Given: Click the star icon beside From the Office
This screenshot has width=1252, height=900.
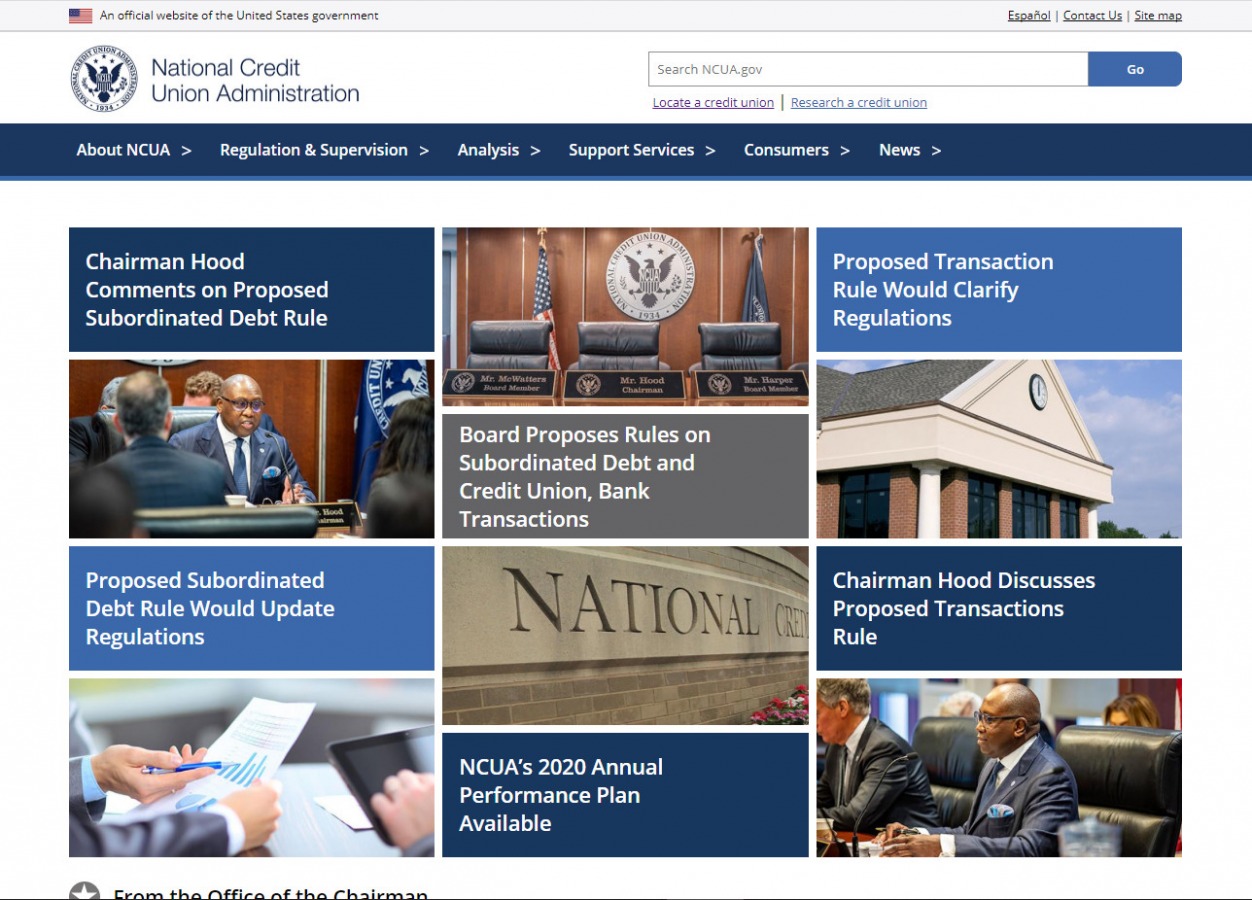Looking at the screenshot, I should [x=84, y=893].
